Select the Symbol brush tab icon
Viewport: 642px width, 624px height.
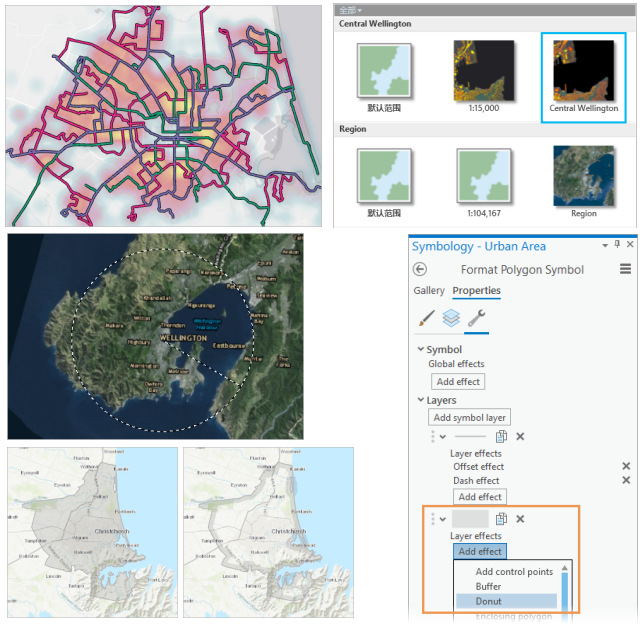tap(426, 318)
